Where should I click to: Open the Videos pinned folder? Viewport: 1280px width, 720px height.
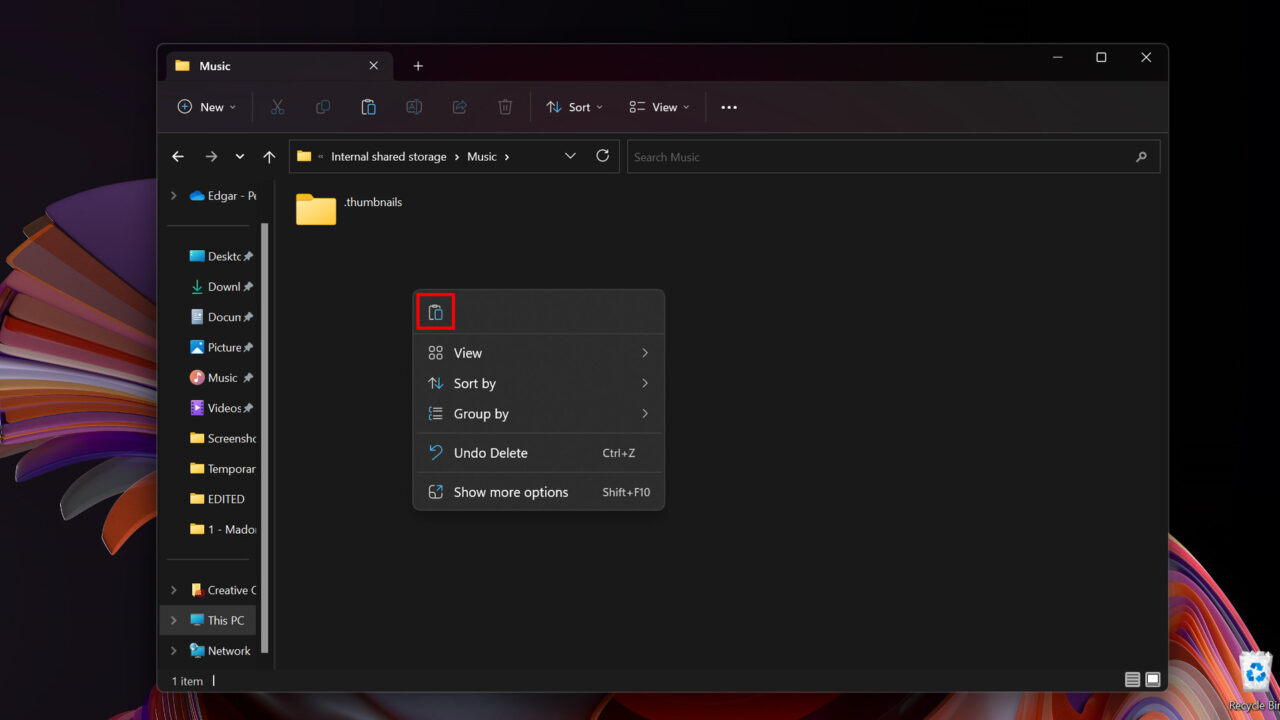[x=220, y=407]
